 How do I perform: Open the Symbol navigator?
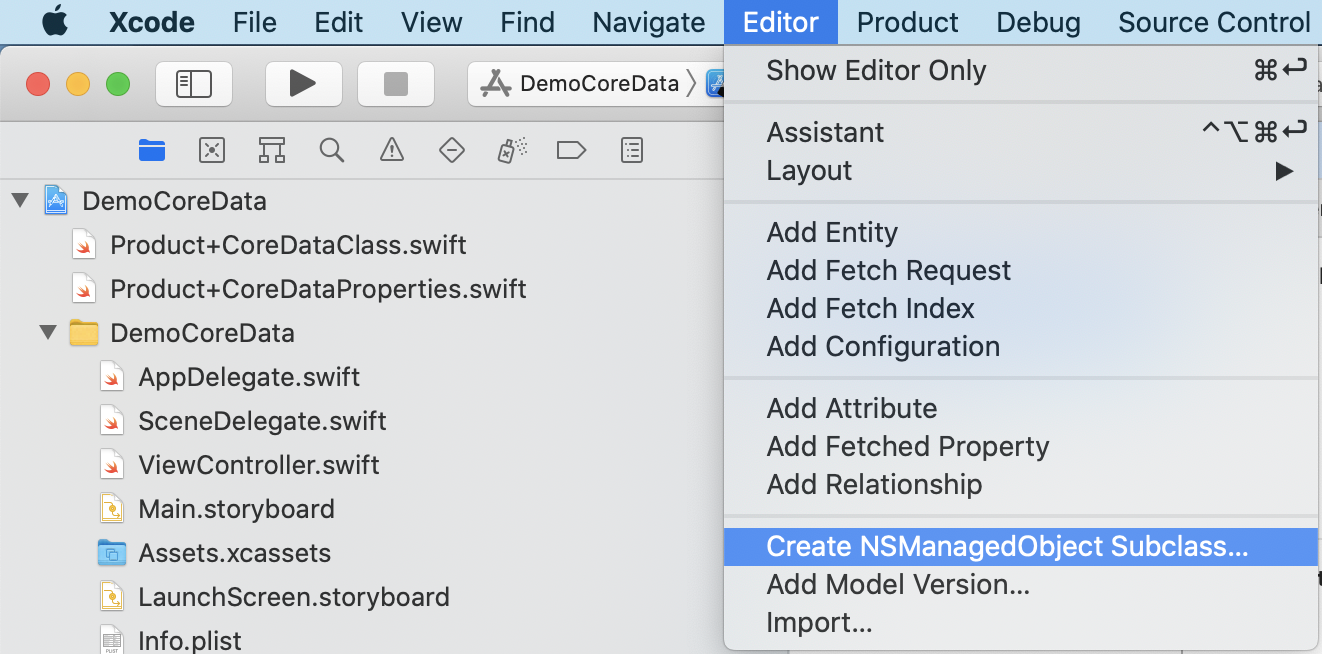pyautogui.click(x=272, y=151)
